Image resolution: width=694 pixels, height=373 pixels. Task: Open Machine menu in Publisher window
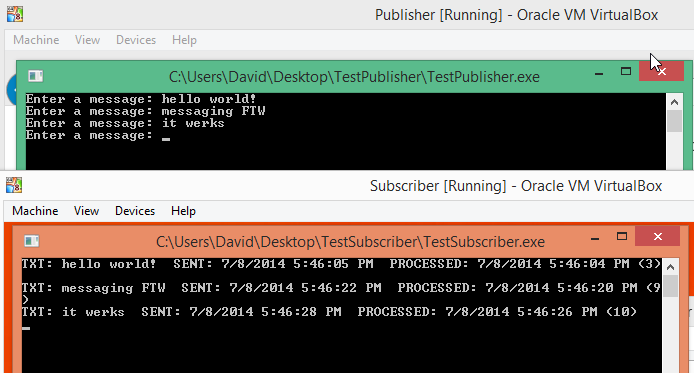(36, 40)
